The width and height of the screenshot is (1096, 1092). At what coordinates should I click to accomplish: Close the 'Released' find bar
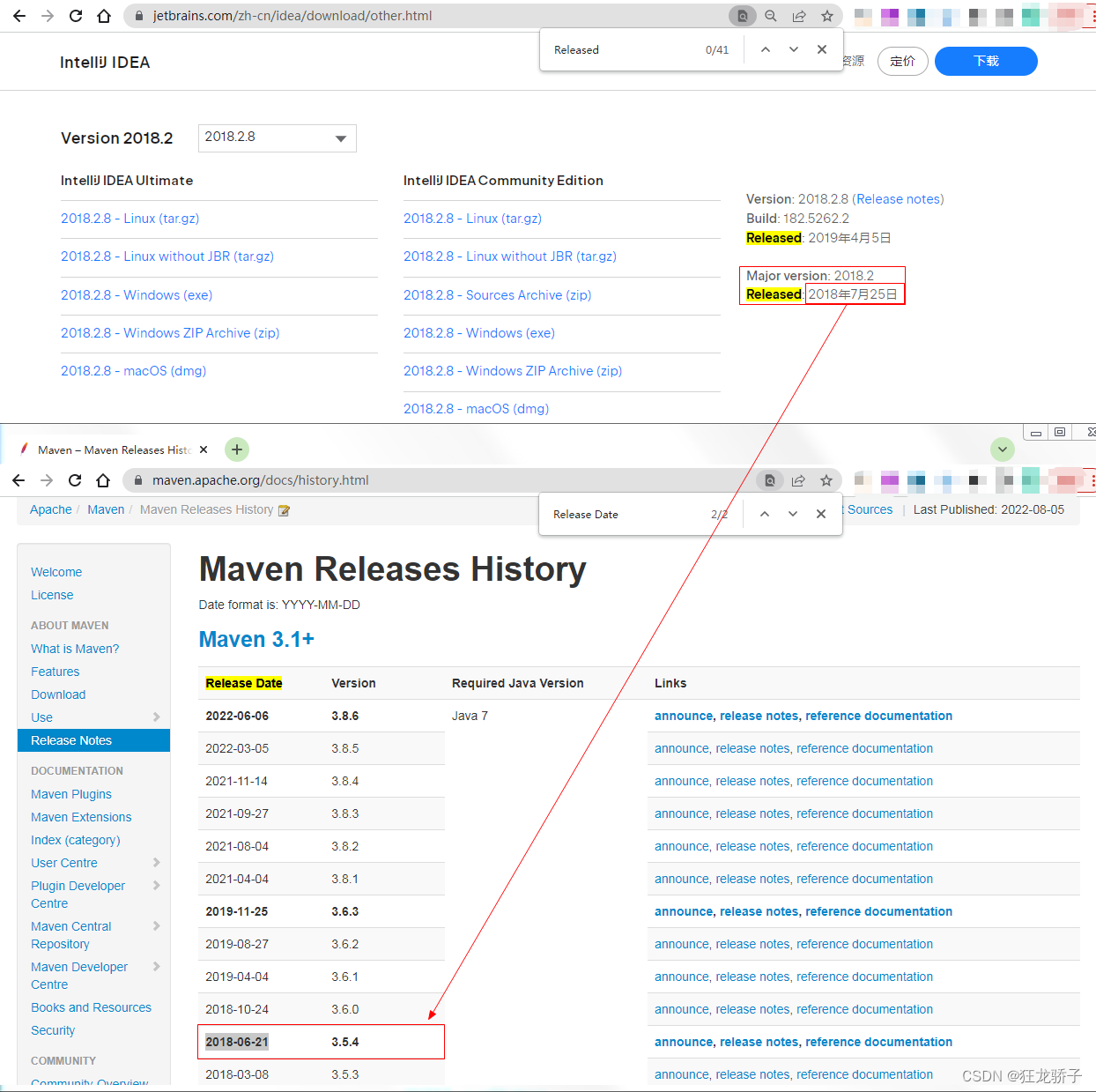[x=822, y=50]
